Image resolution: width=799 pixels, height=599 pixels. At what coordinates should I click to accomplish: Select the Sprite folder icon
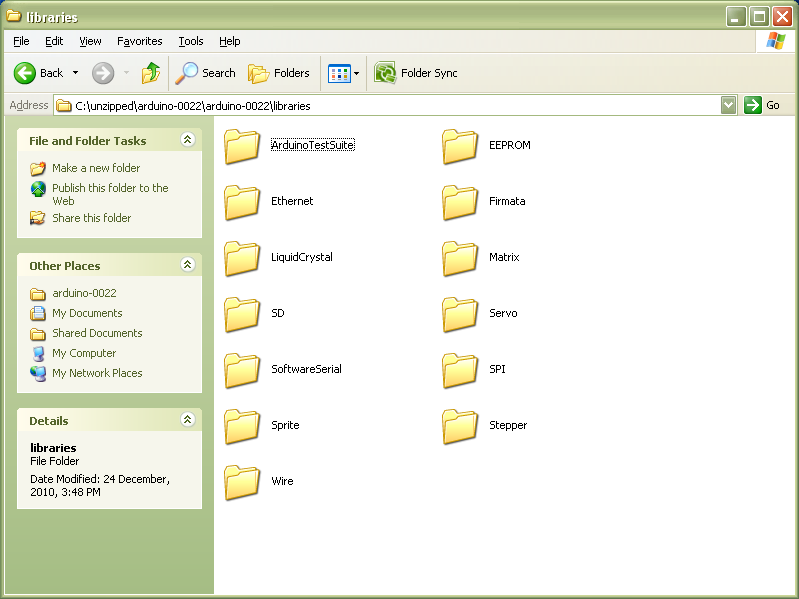[242, 426]
